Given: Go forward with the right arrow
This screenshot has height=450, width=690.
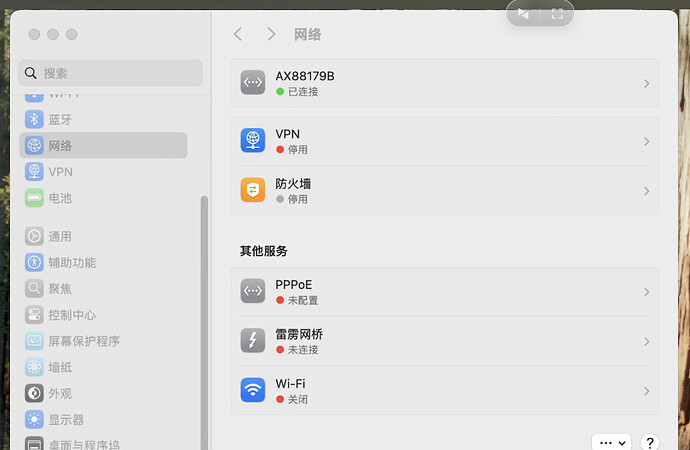Looking at the screenshot, I should pos(271,34).
